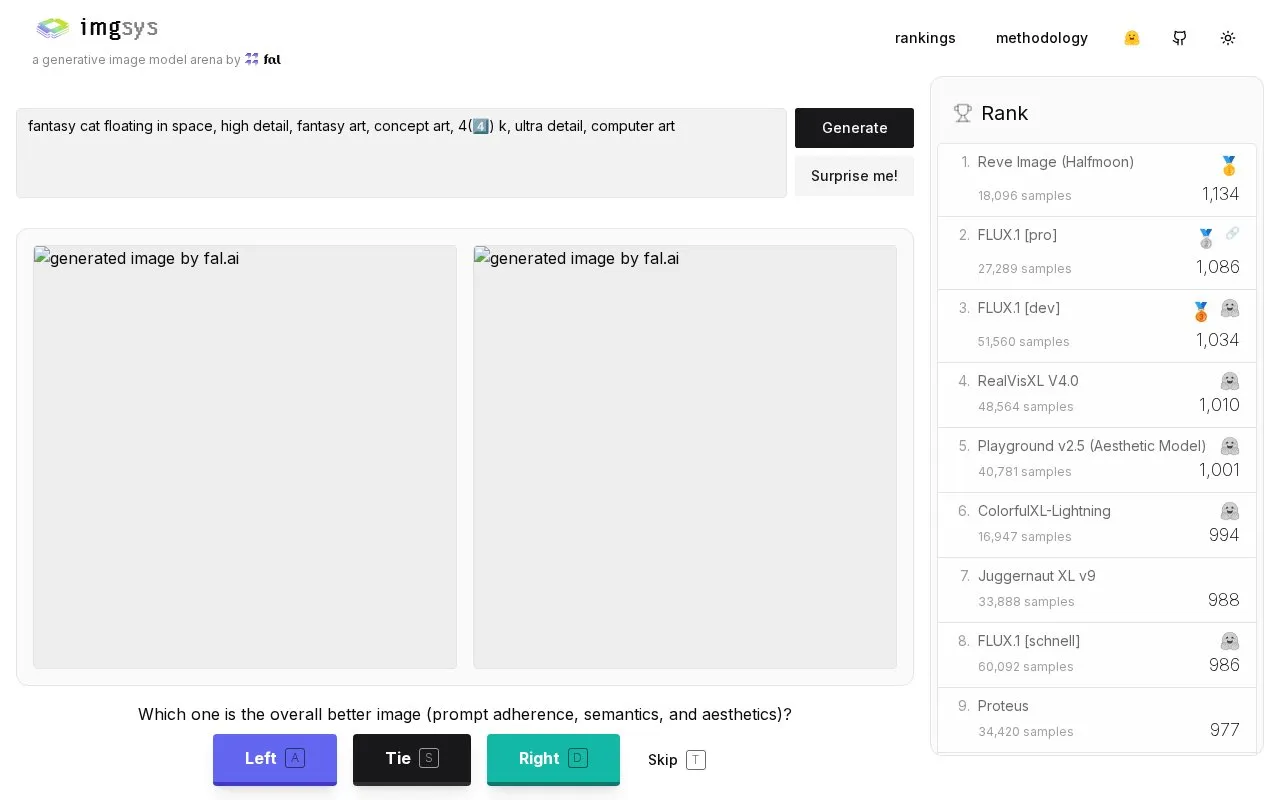
Task: Open the fal logo link
Action: click(x=263, y=59)
